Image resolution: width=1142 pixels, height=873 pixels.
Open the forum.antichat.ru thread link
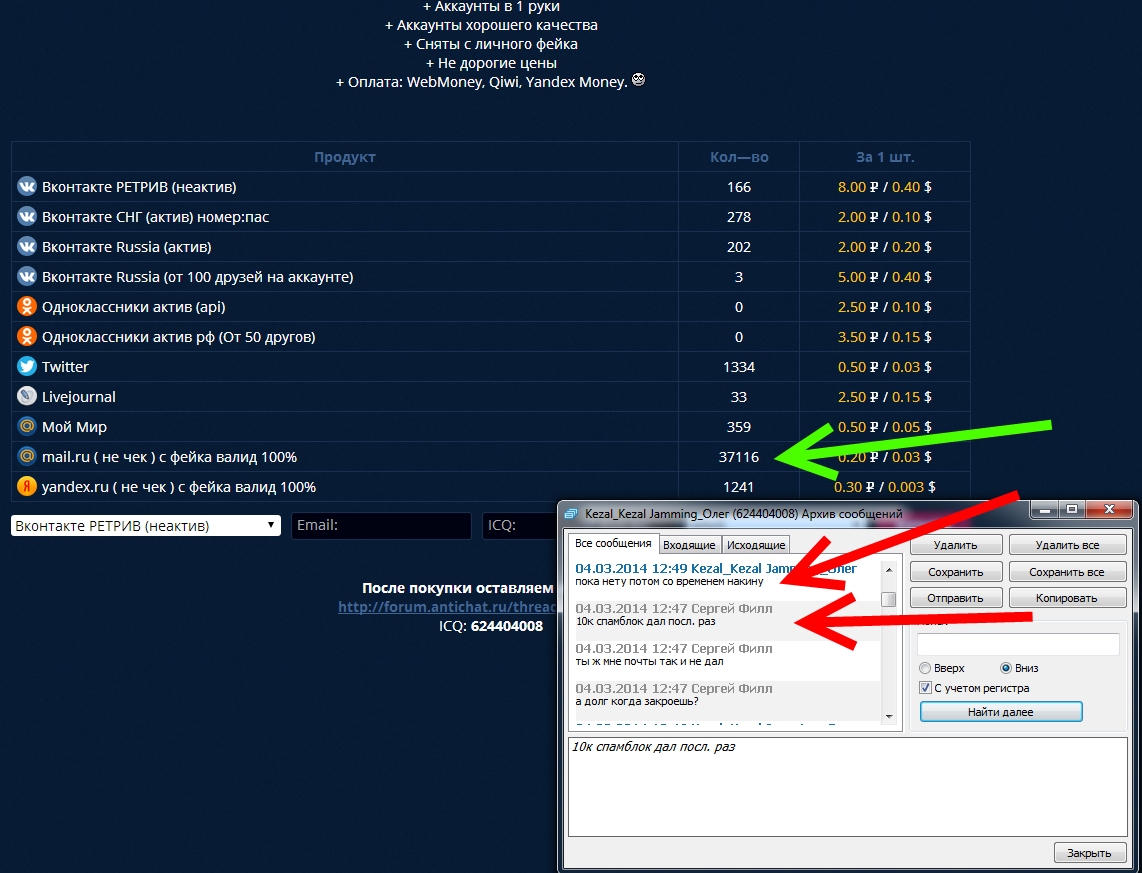(x=447, y=607)
